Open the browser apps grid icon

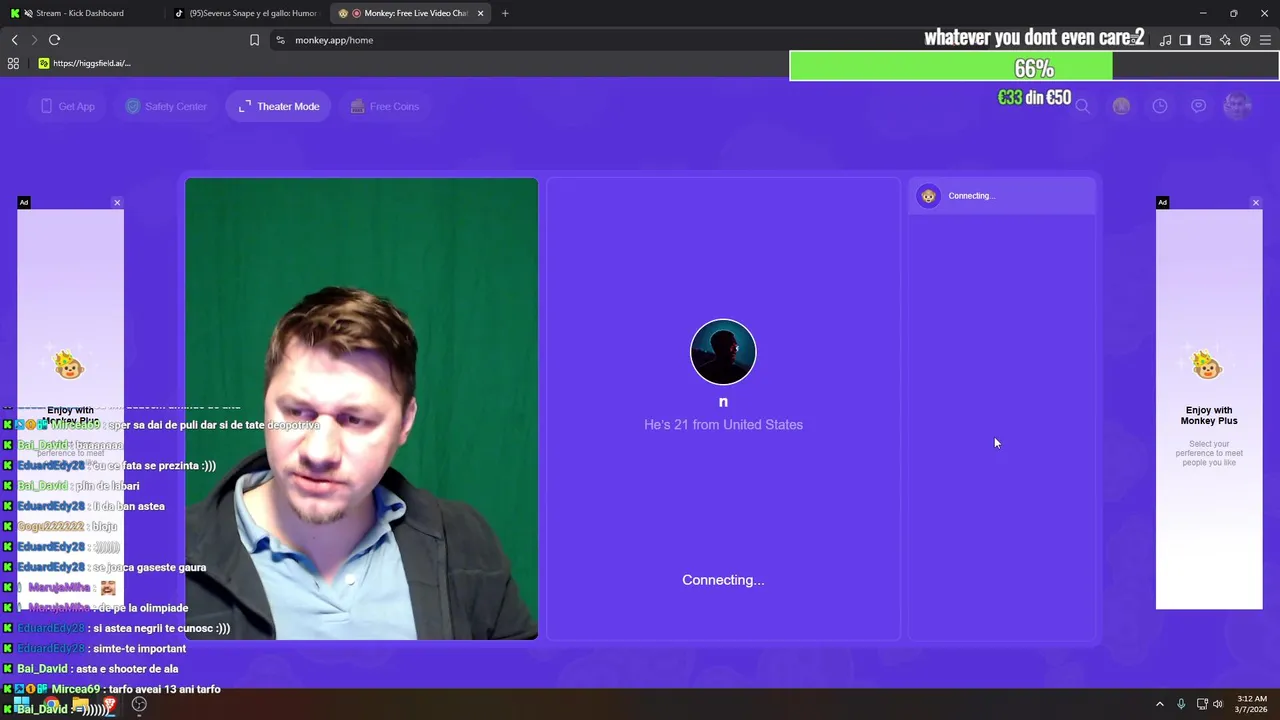click(x=13, y=63)
